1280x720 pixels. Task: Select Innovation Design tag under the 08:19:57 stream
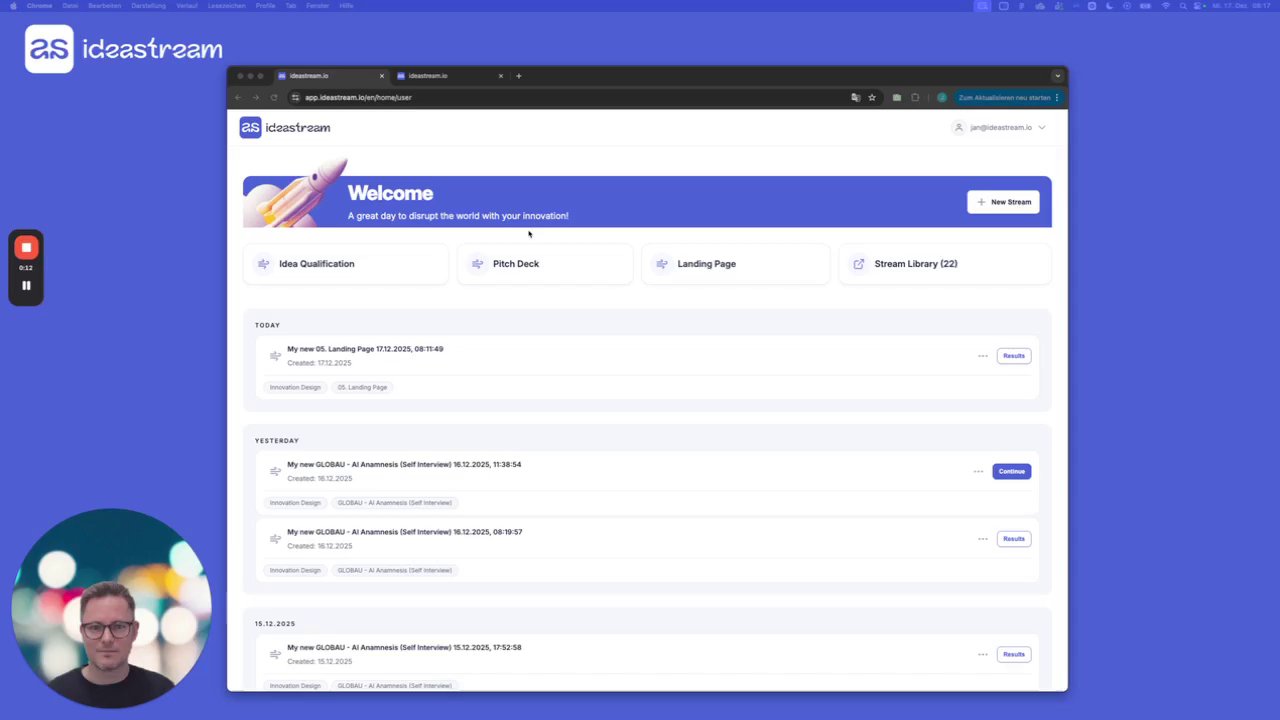click(295, 570)
